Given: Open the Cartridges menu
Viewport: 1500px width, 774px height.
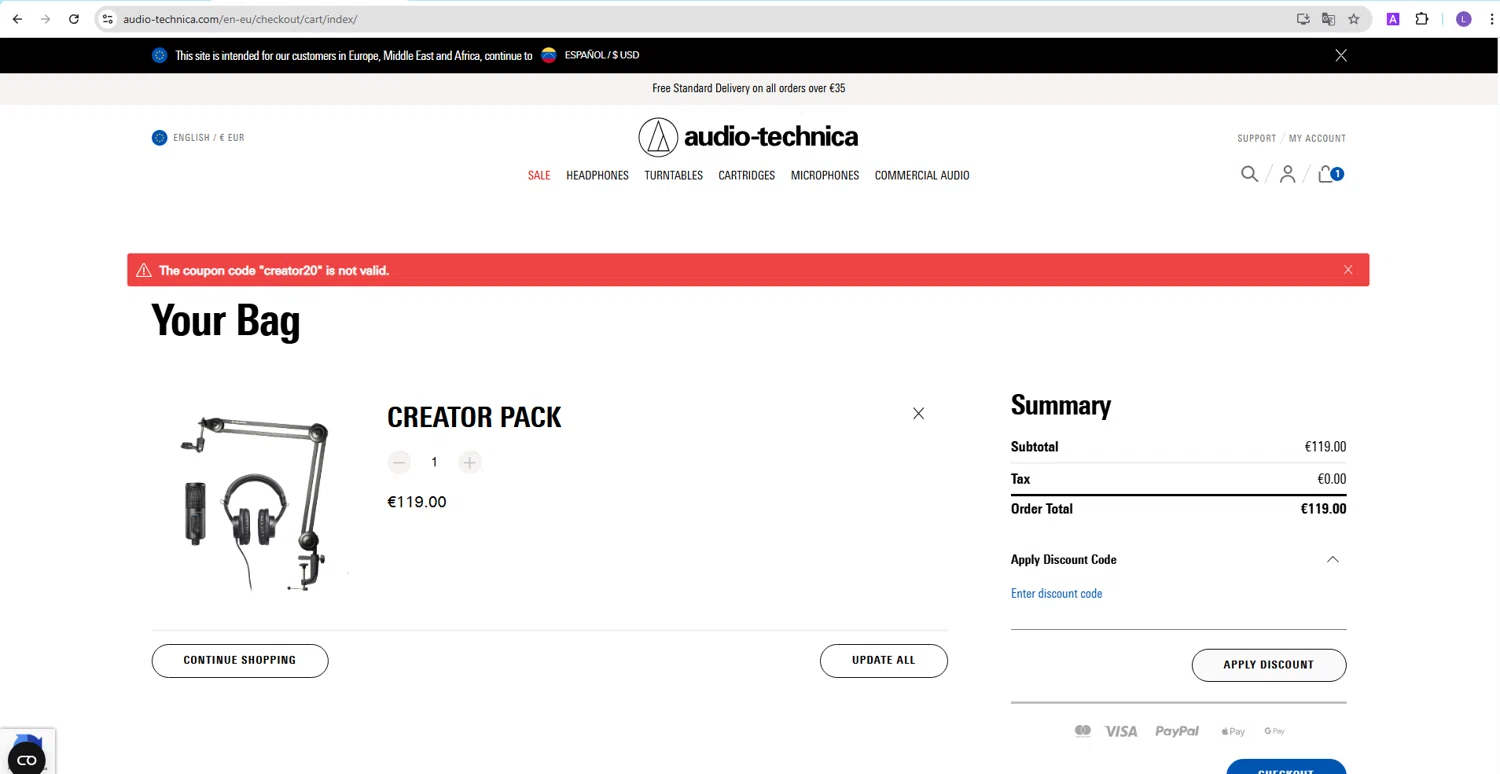Looking at the screenshot, I should pos(746,175).
